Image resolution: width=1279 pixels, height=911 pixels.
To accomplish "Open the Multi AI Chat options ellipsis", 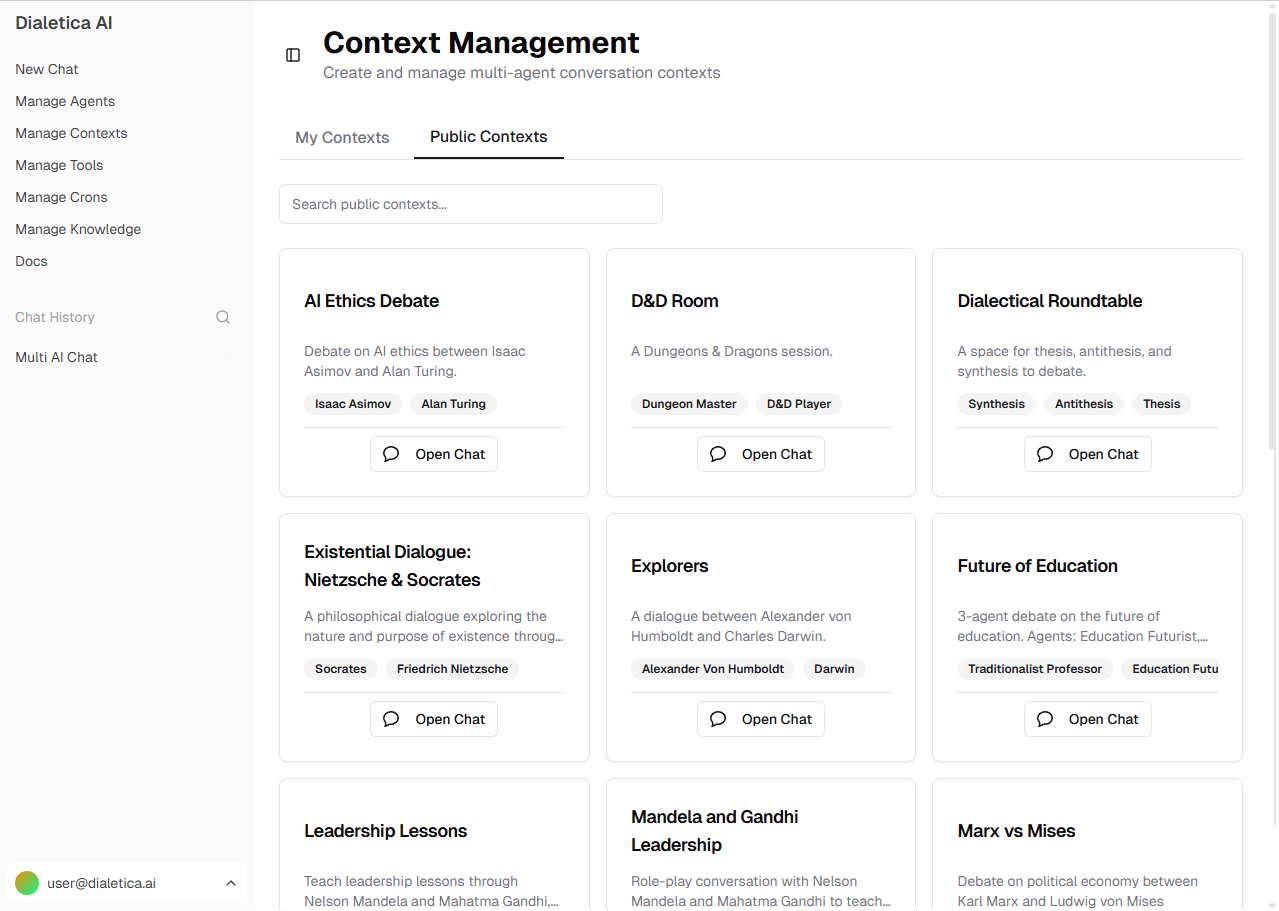I will coord(227,357).
